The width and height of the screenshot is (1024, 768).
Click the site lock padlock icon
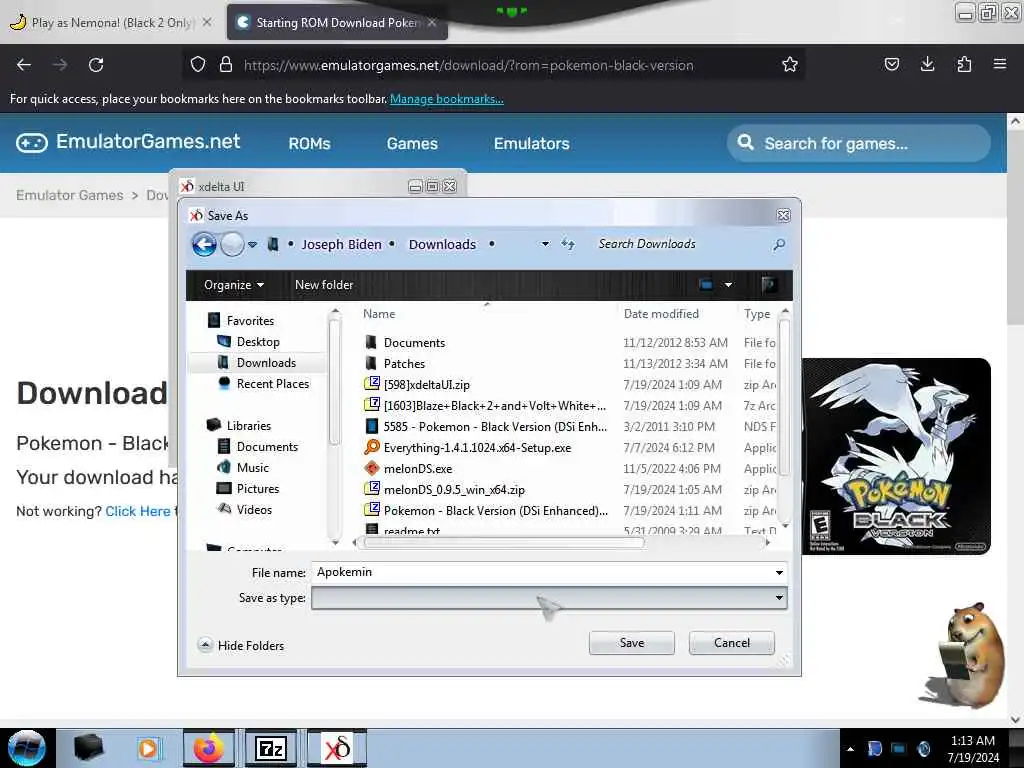(x=226, y=65)
